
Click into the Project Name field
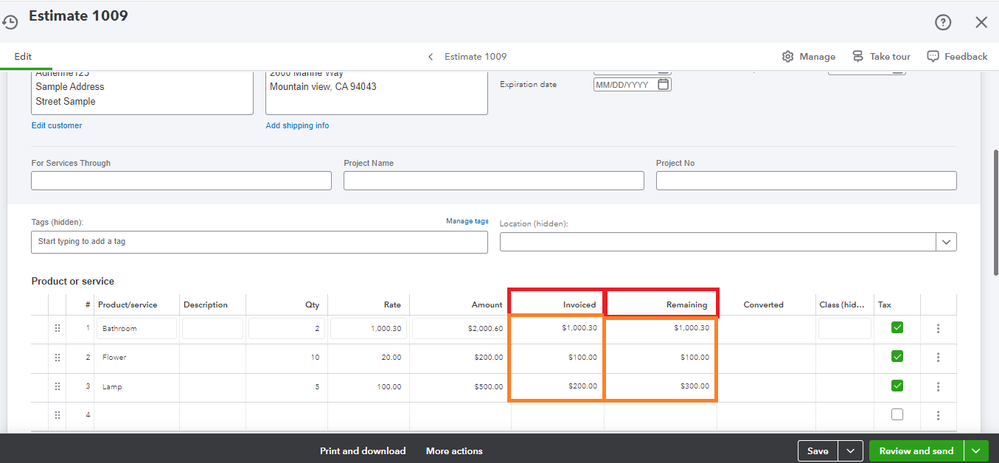point(493,181)
